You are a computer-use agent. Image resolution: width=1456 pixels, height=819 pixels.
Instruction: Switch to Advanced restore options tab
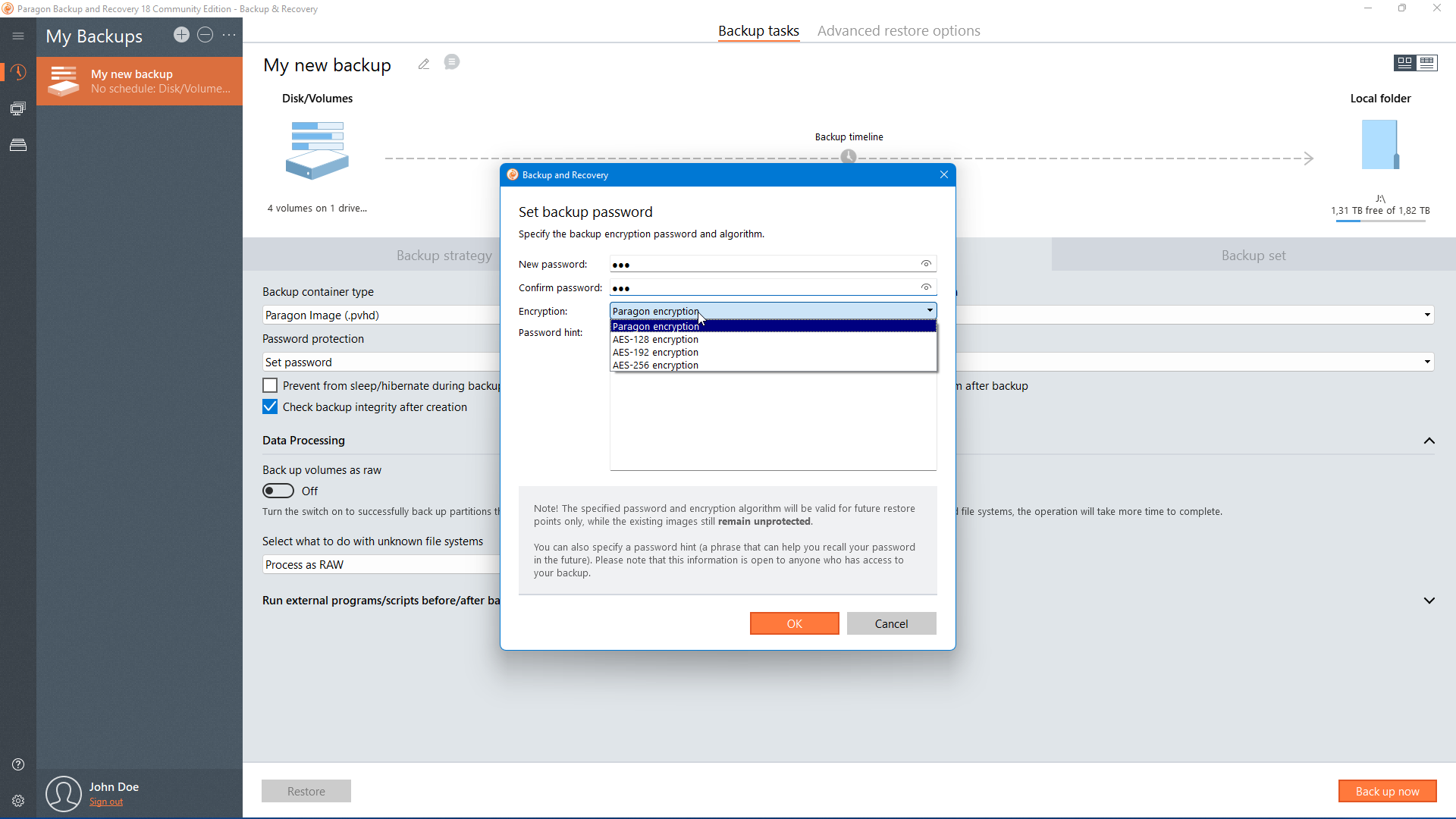tap(899, 31)
